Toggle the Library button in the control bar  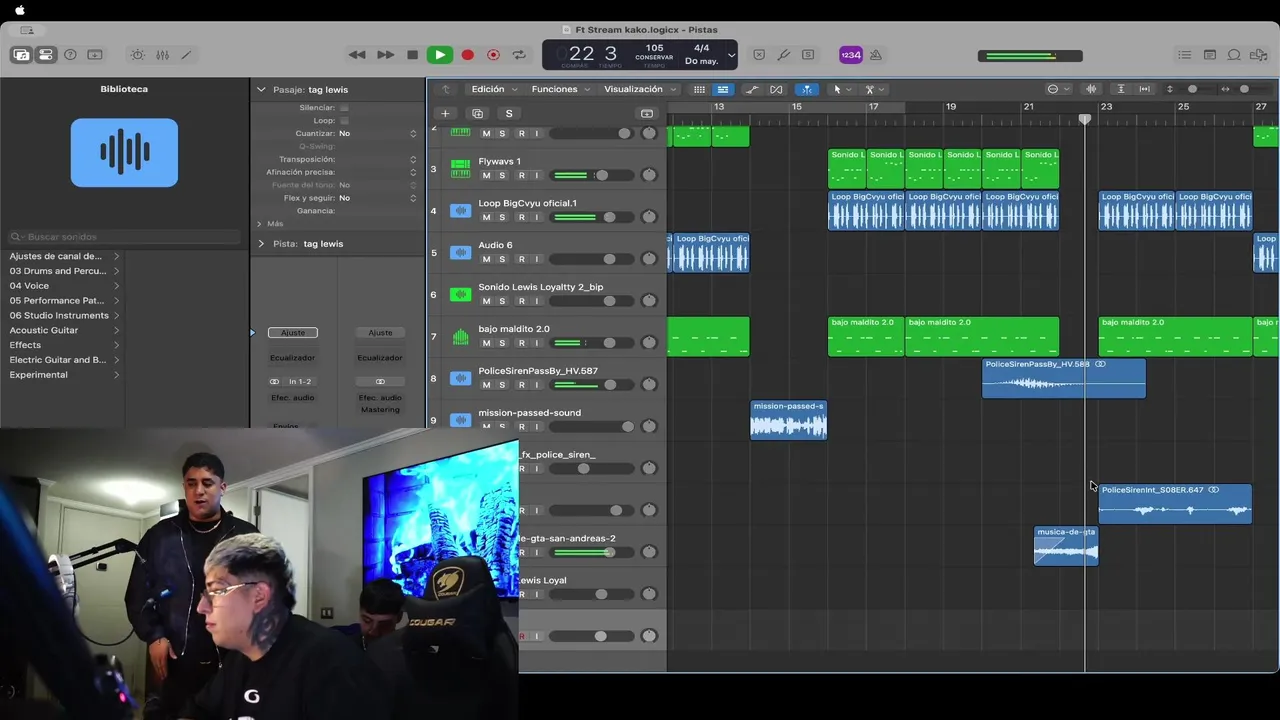coord(21,55)
